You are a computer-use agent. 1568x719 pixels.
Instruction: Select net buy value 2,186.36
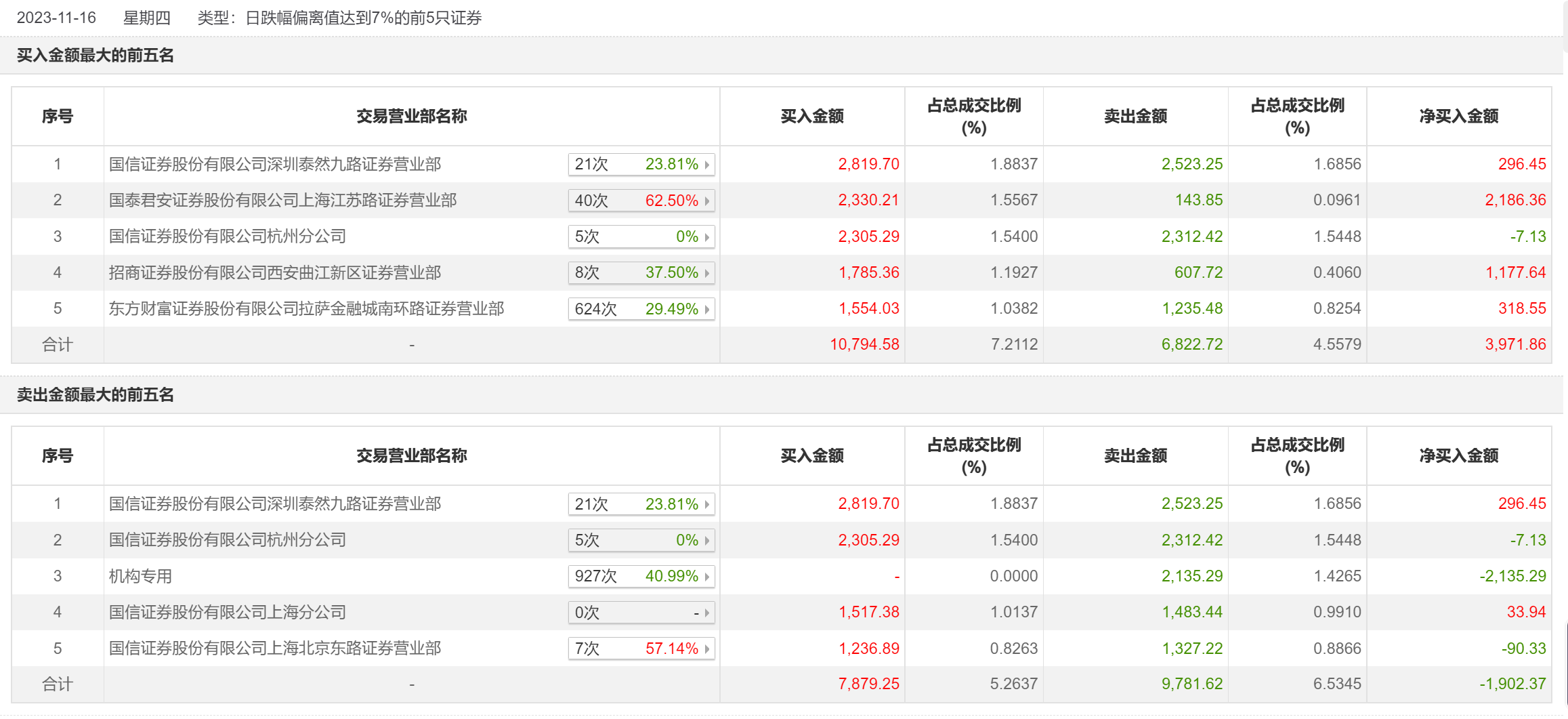coord(1515,201)
